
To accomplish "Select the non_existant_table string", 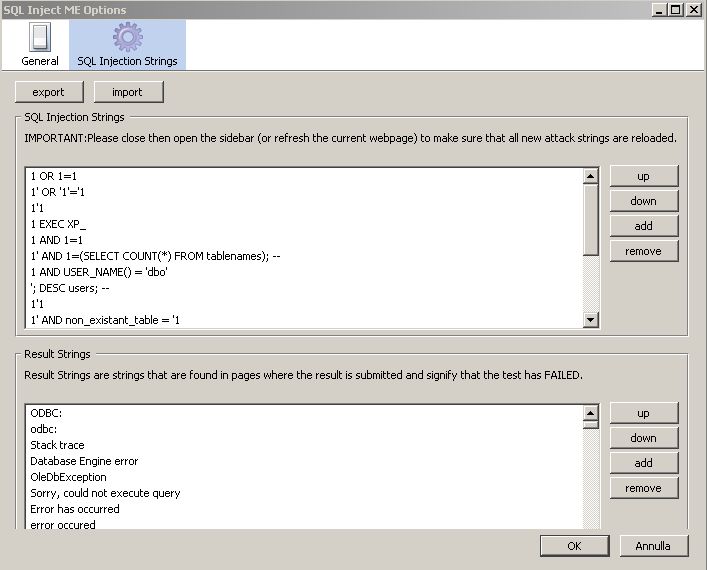I will coord(304,320).
